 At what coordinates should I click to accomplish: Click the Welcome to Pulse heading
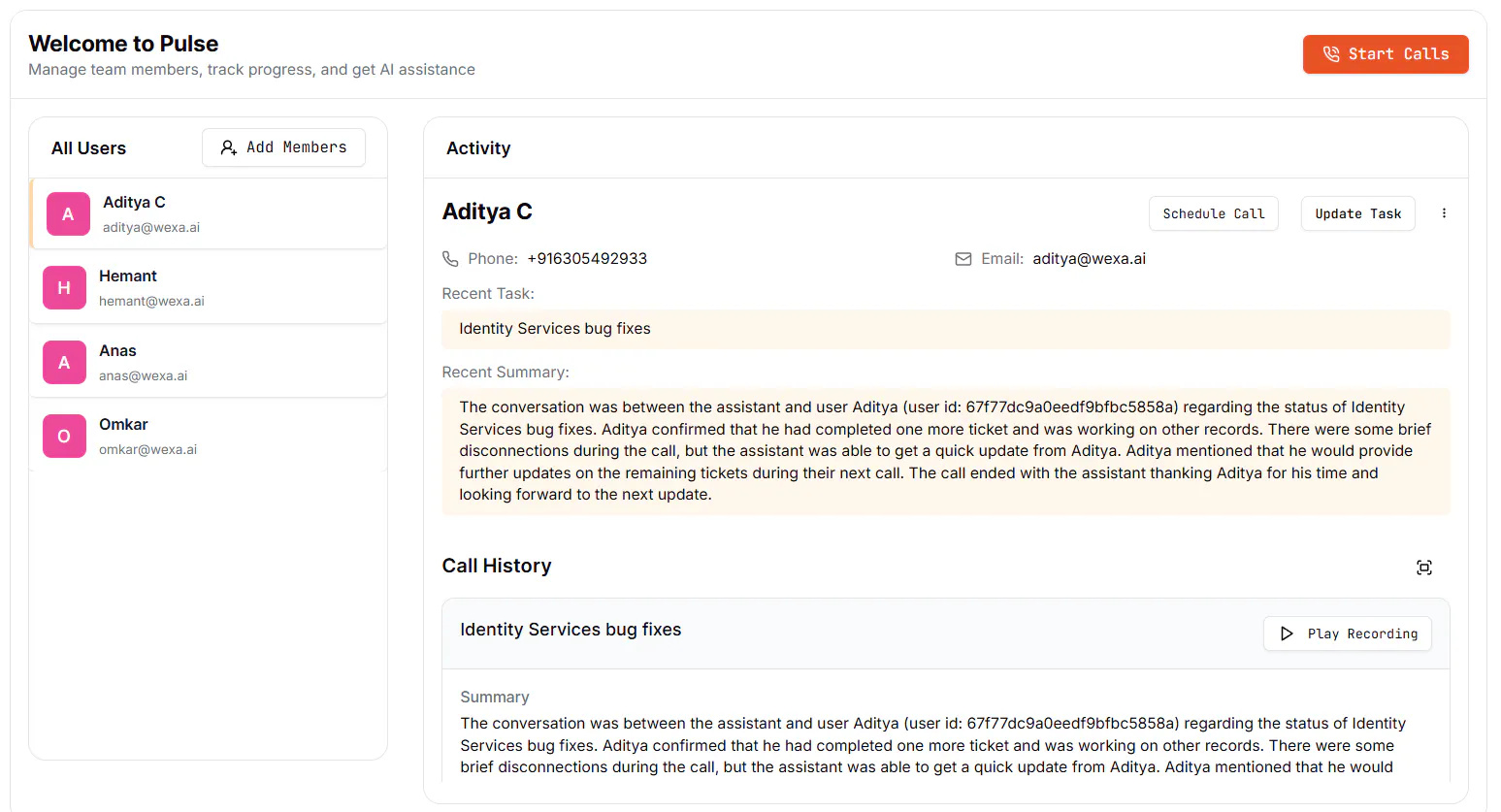point(123,44)
